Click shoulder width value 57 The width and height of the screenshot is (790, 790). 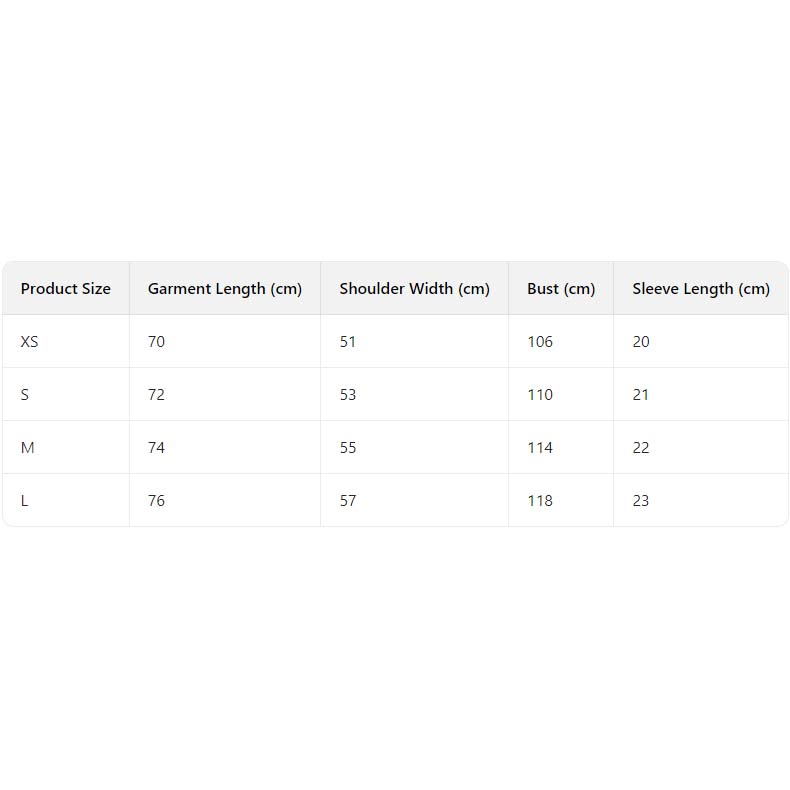coord(347,501)
